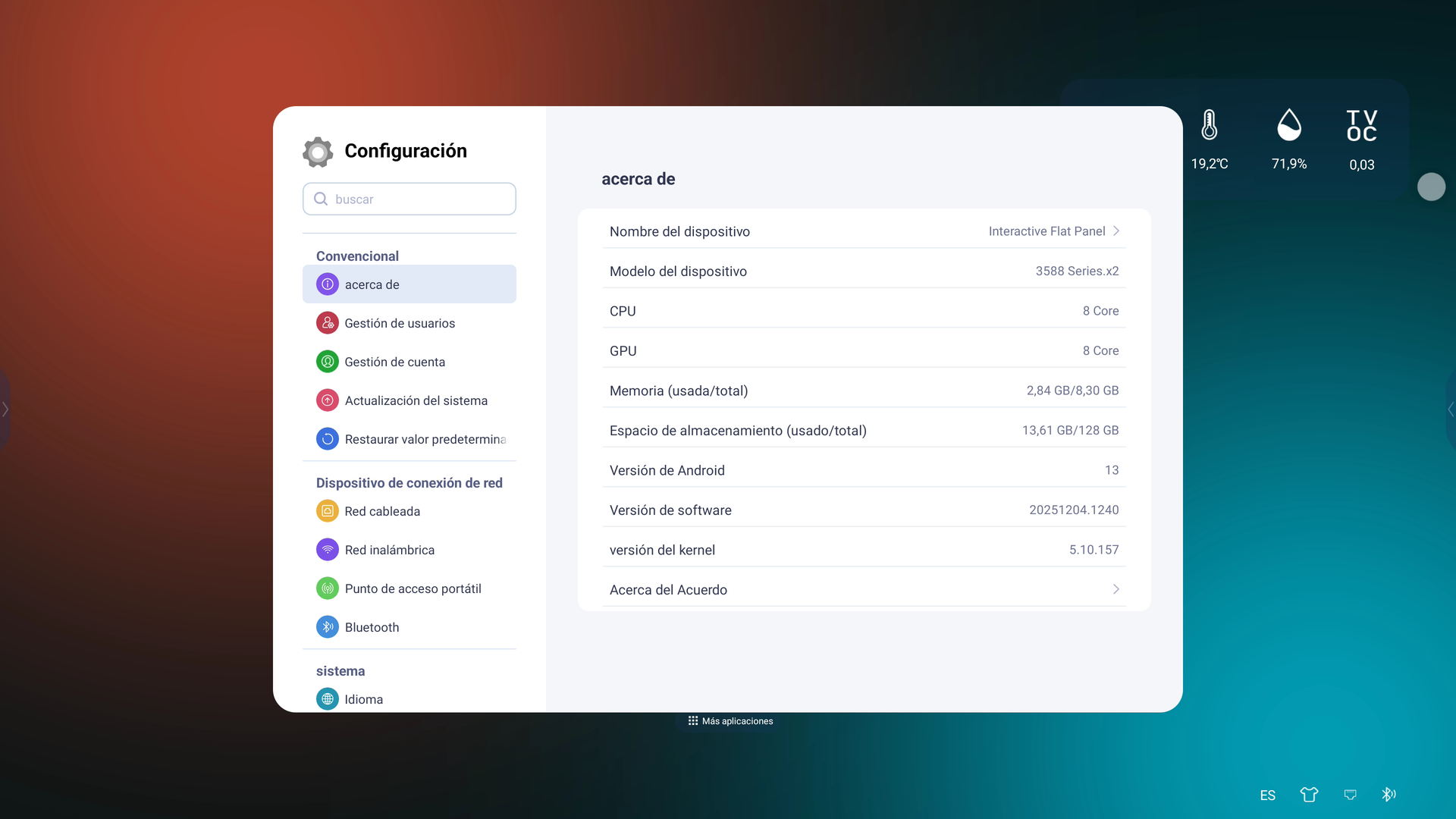Click the memory value 2,84 GB/8,30 GB
Image resolution: width=1456 pixels, height=819 pixels.
click(1073, 391)
